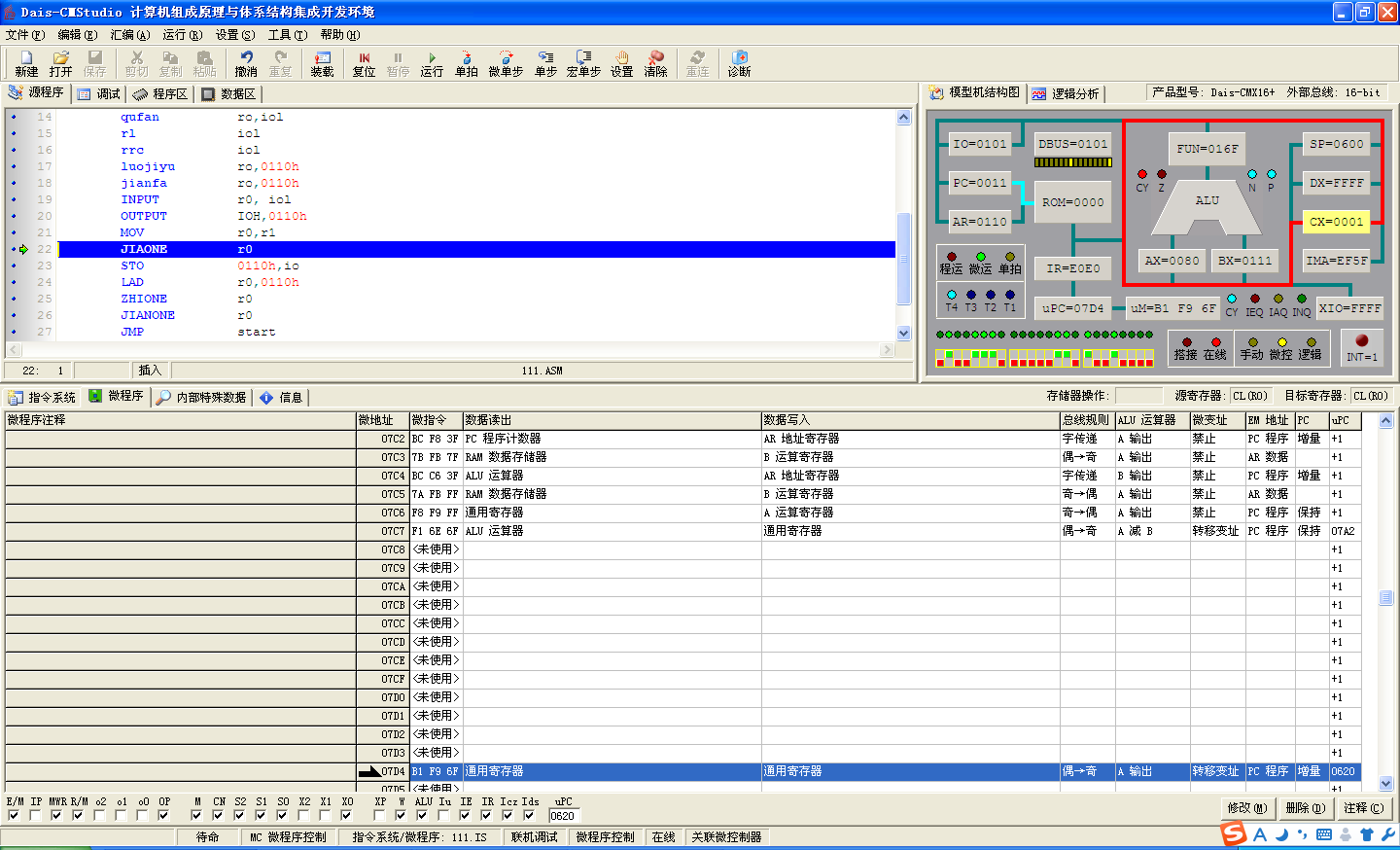
Task: Switch to the 调试 tab
Action: (x=99, y=93)
